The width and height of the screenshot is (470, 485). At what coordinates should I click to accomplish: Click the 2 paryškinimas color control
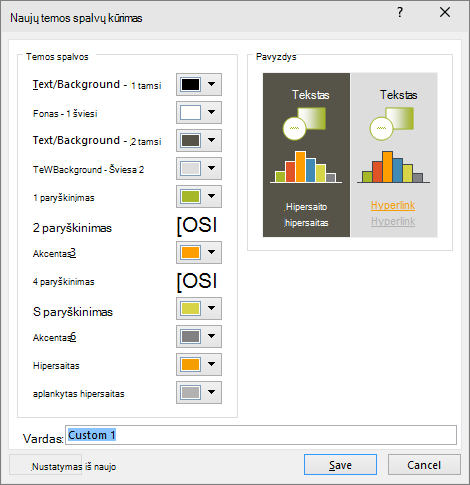coord(197,226)
